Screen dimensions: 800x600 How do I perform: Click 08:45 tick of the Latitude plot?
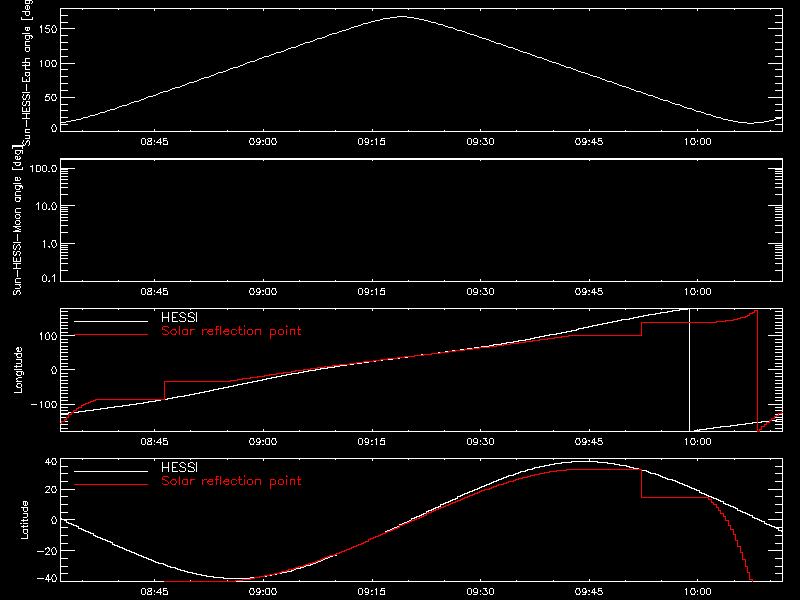[x=154, y=592]
